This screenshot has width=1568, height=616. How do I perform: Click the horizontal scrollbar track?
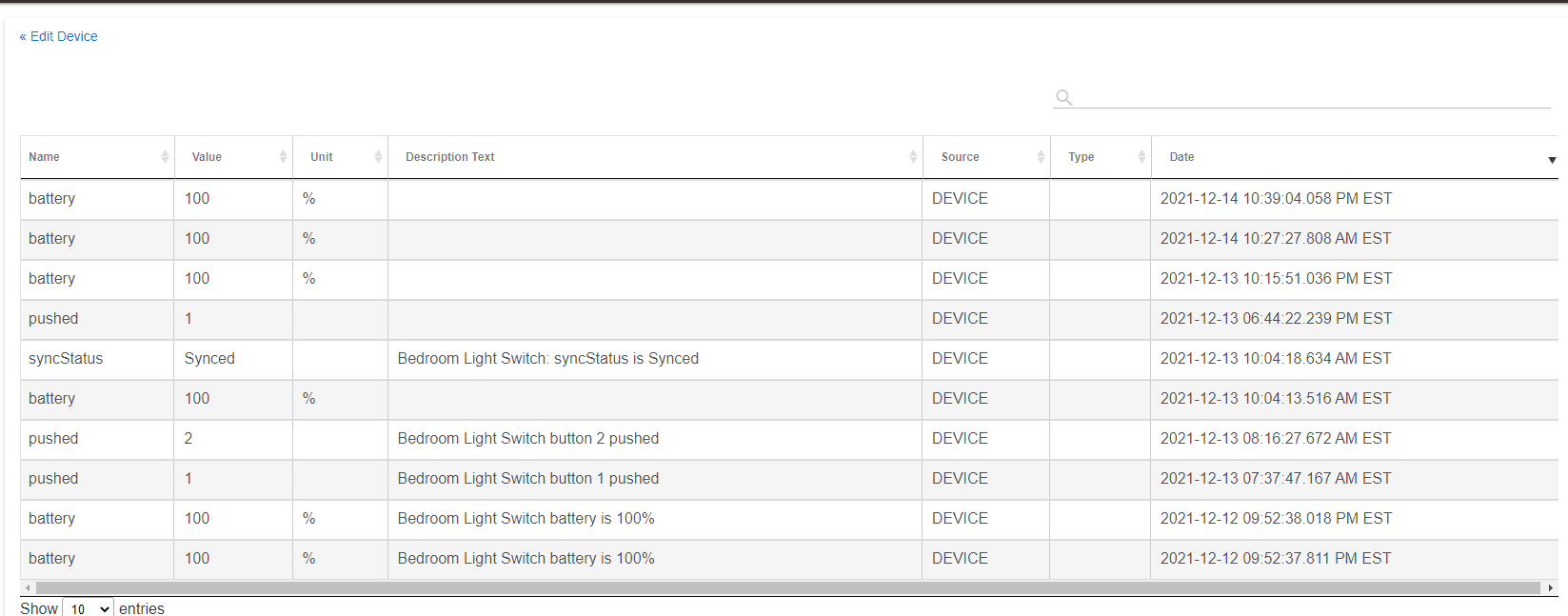788,587
